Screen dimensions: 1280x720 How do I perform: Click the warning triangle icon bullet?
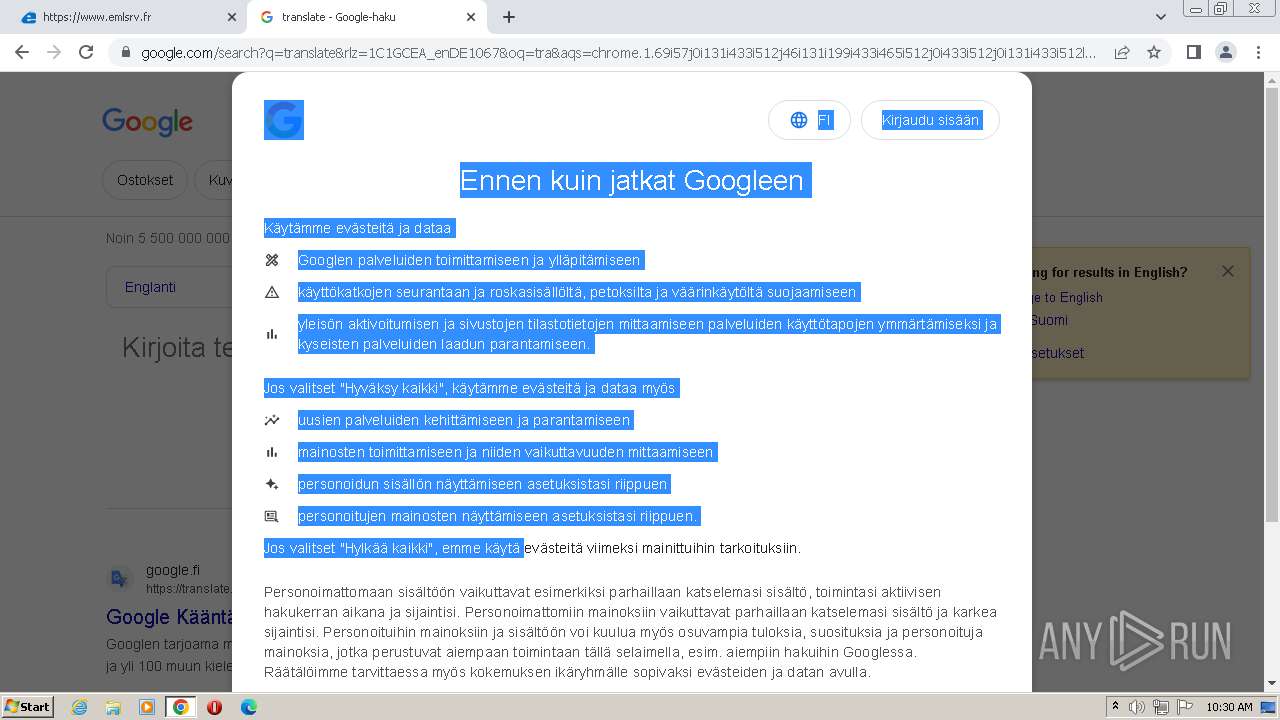272,292
